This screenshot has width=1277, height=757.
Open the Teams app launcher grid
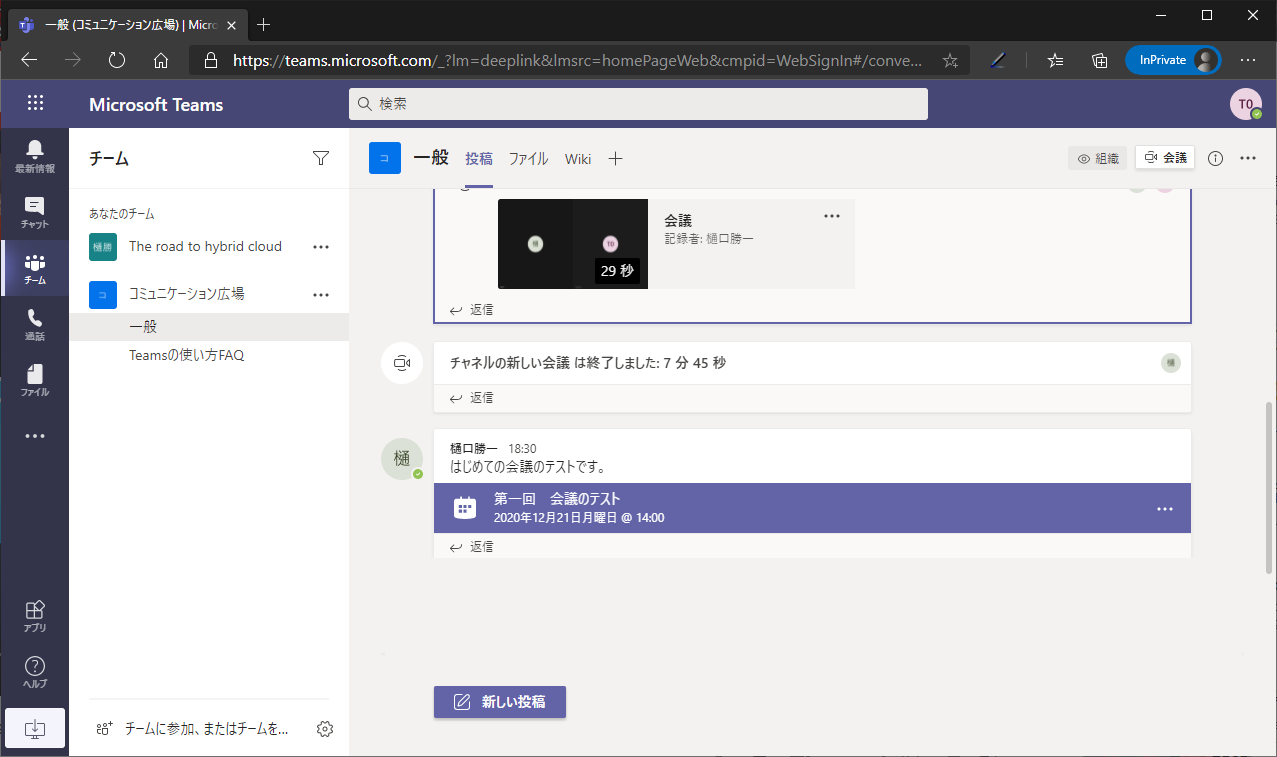(36, 103)
